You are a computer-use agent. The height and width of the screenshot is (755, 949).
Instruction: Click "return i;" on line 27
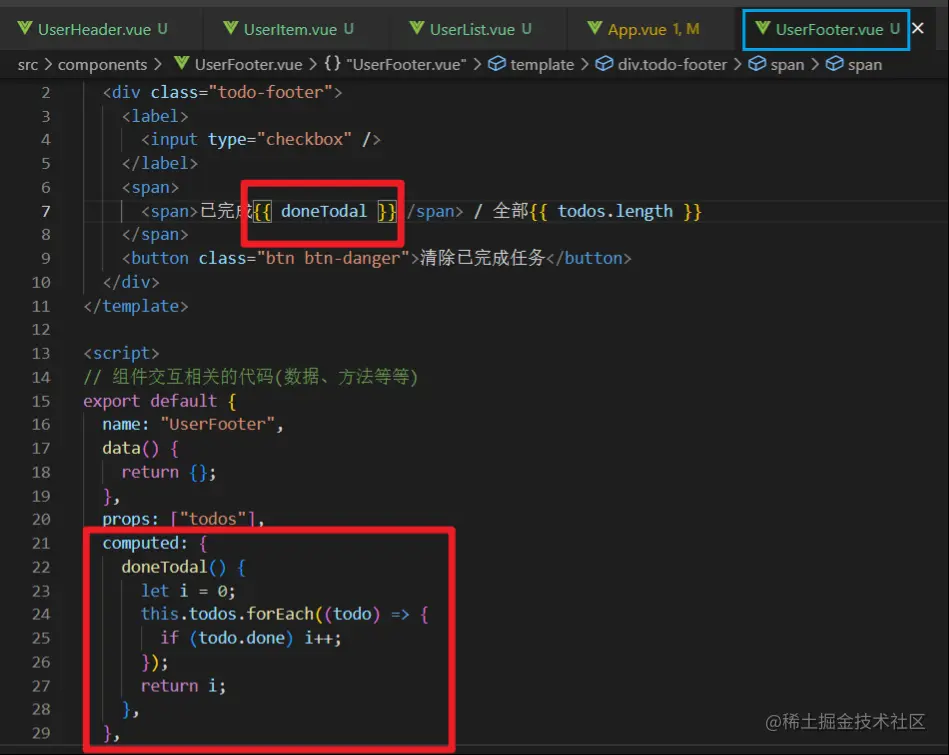pos(183,686)
